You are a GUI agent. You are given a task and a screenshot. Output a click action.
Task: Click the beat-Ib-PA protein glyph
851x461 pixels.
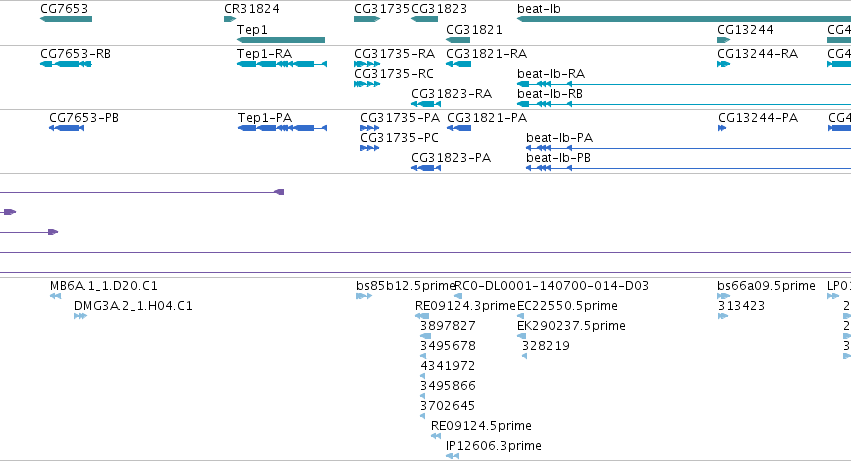coord(688,148)
